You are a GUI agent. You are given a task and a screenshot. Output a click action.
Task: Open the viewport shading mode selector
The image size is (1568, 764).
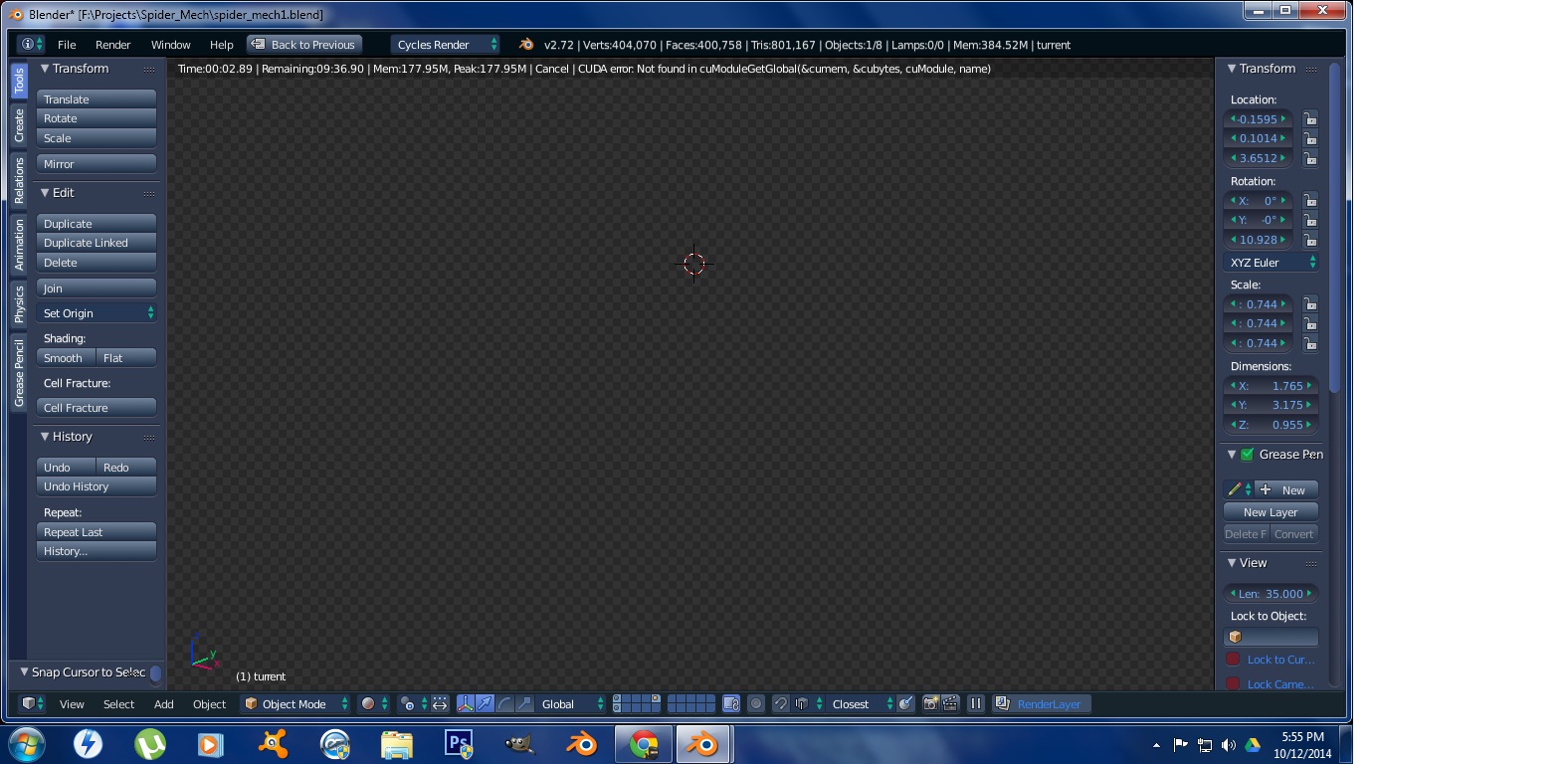tap(374, 704)
